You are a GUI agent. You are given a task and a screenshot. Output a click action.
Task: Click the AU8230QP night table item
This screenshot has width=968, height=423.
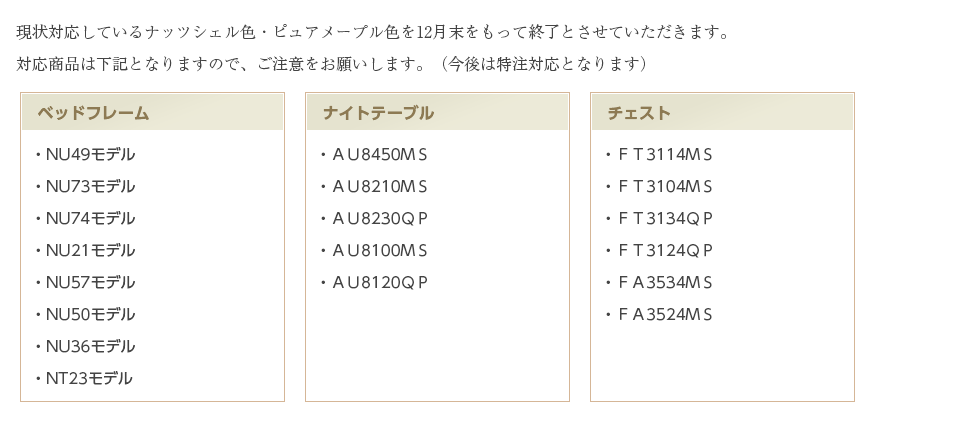(x=380, y=219)
